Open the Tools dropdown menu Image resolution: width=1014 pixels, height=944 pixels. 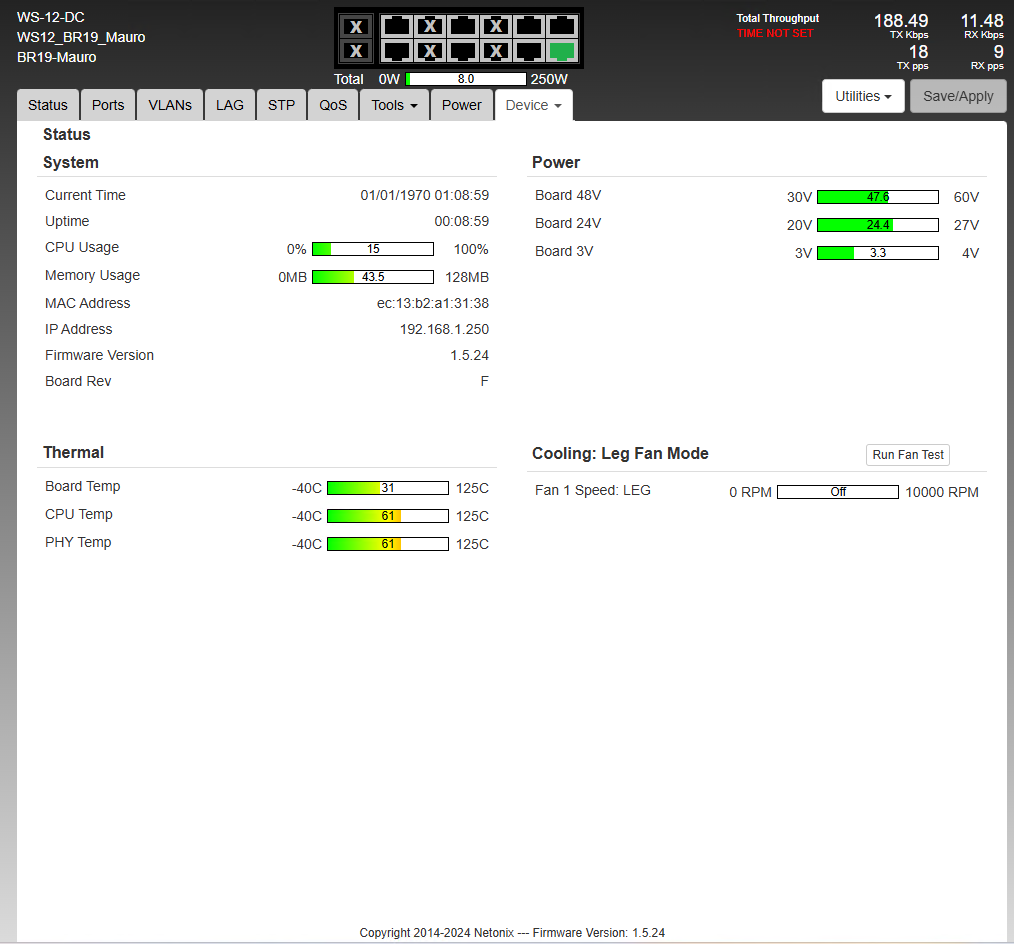[x=394, y=105]
